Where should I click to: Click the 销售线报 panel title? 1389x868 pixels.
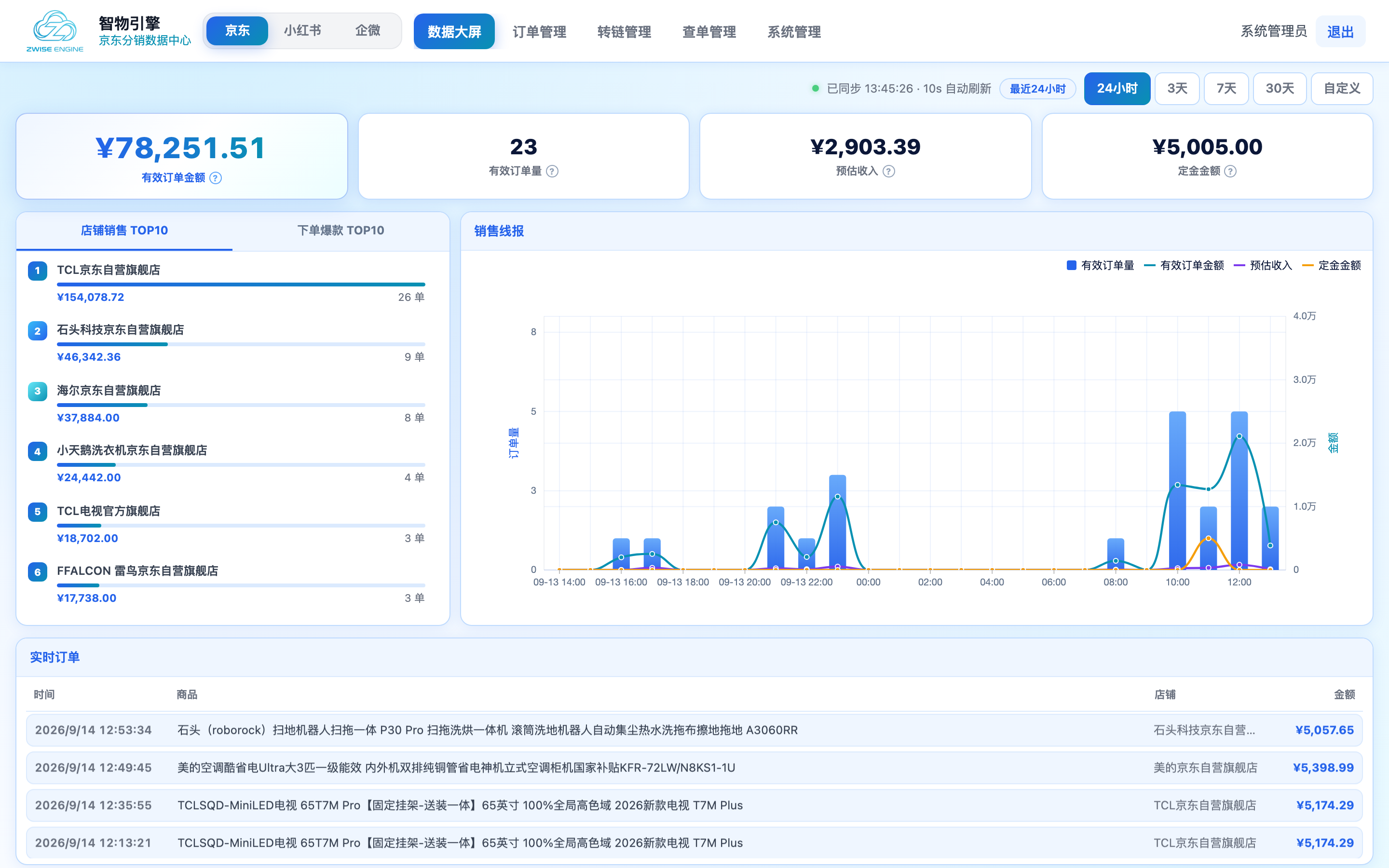[499, 231]
